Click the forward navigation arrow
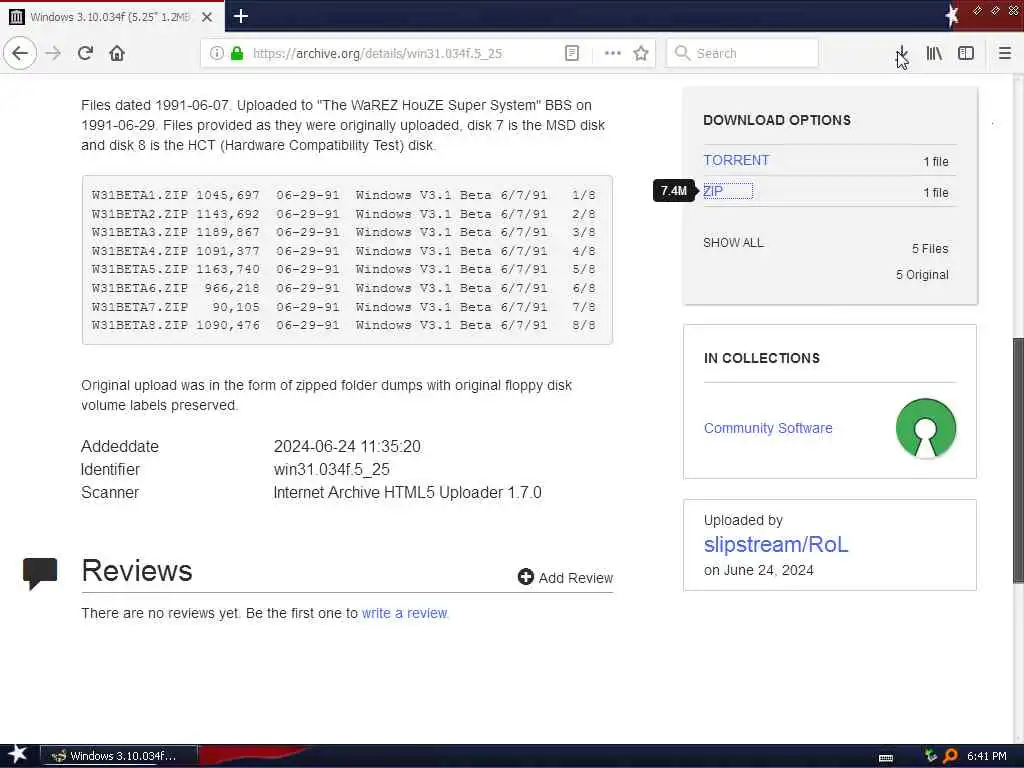1024x768 pixels. click(53, 53)
